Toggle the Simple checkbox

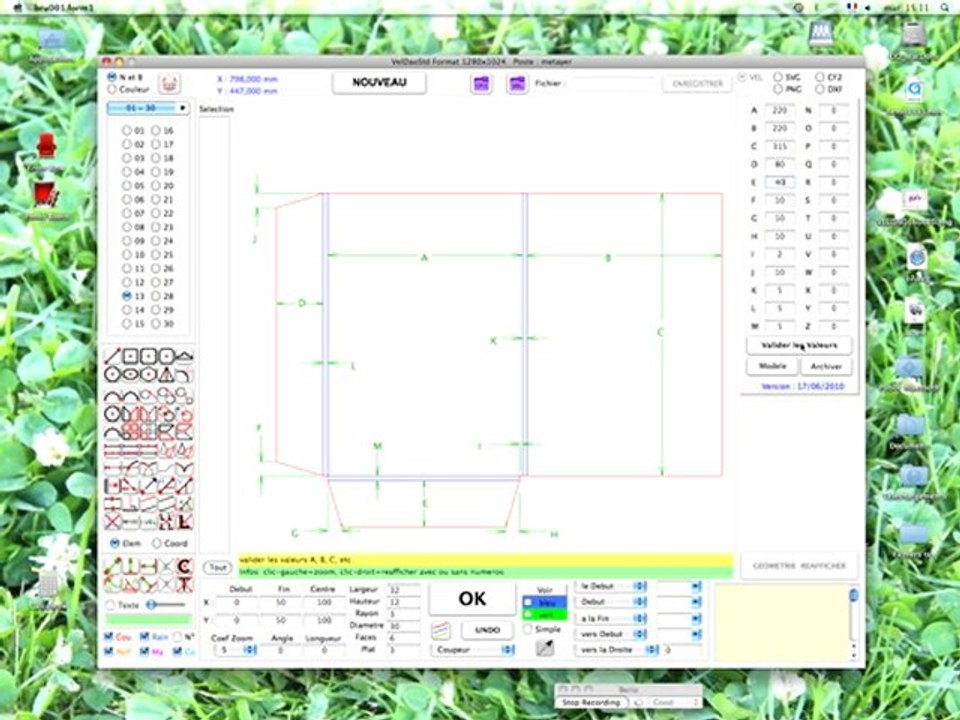528,629
